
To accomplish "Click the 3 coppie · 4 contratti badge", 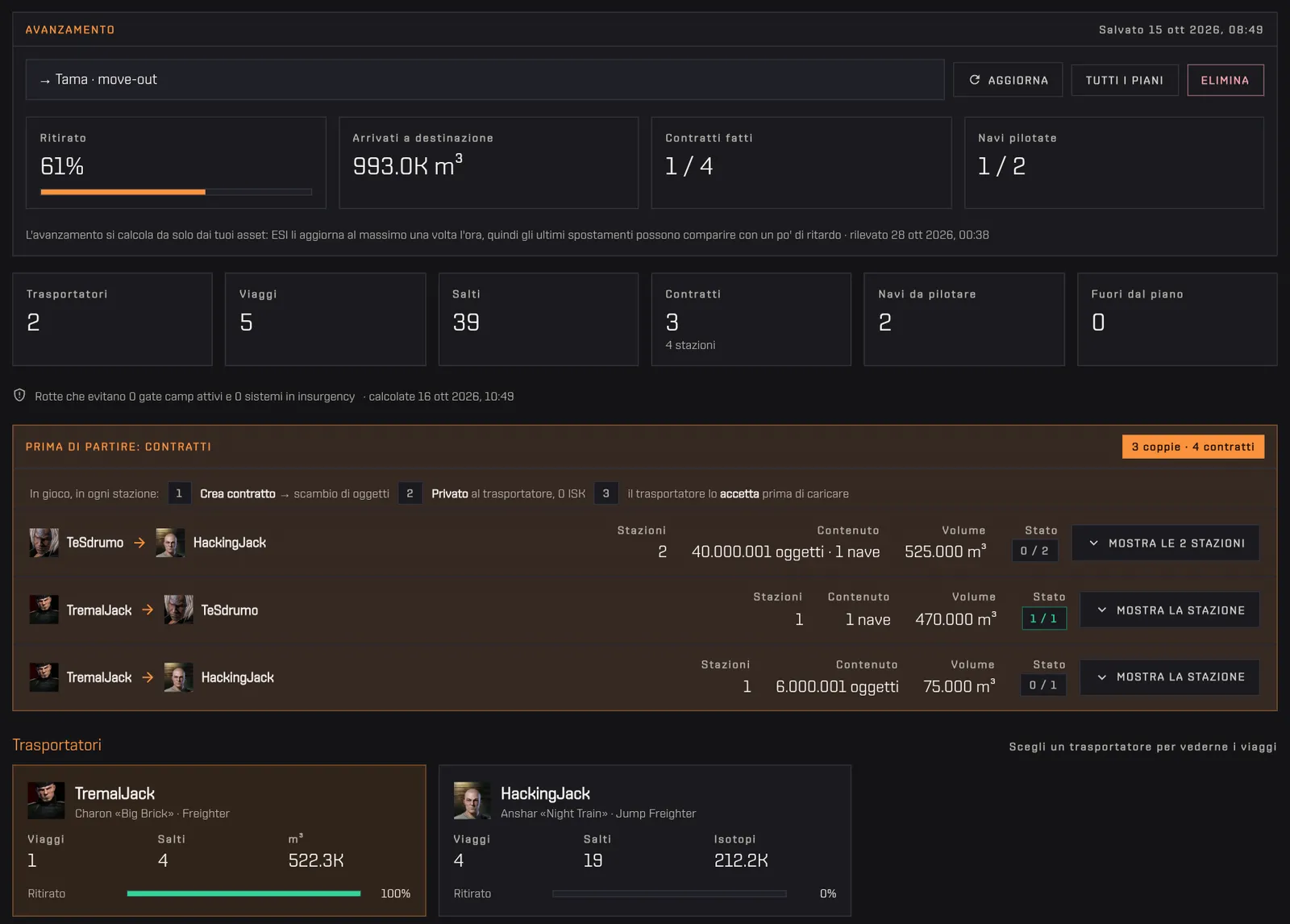I will (1193, 447).
